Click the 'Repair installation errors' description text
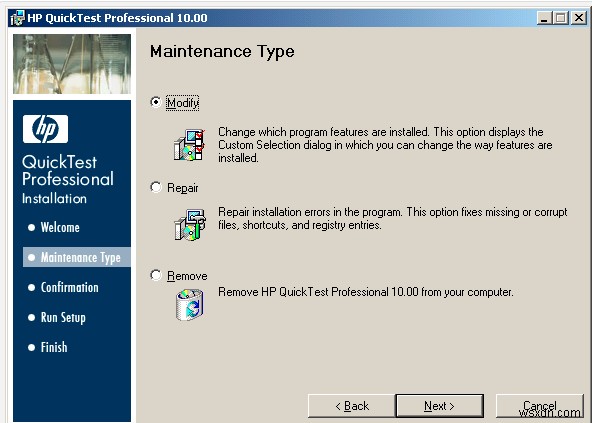This screenshot has height=423, width=592. (x=393, y=218)
